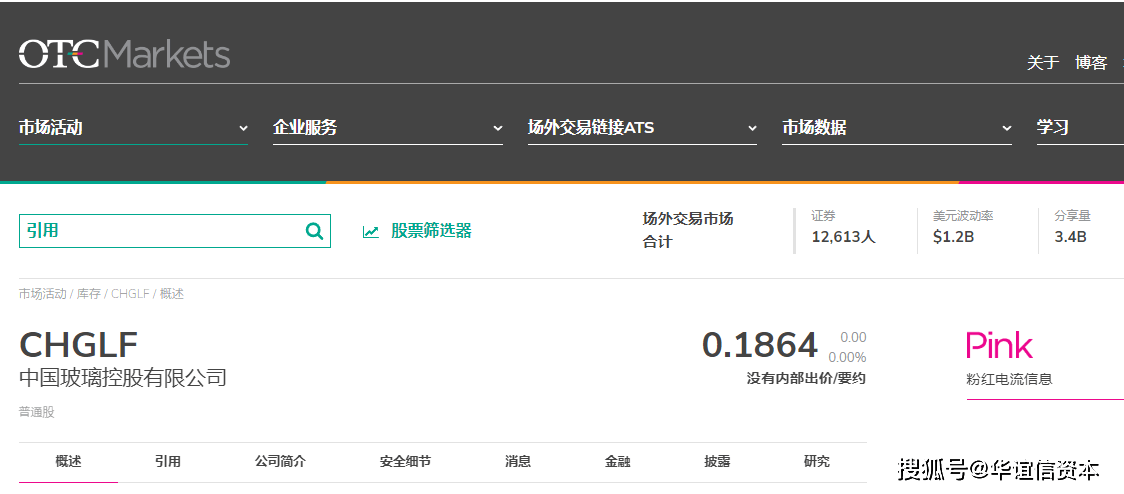
Task: Click the 股票筛选器 chart icon
Action: tap(371, 231)
